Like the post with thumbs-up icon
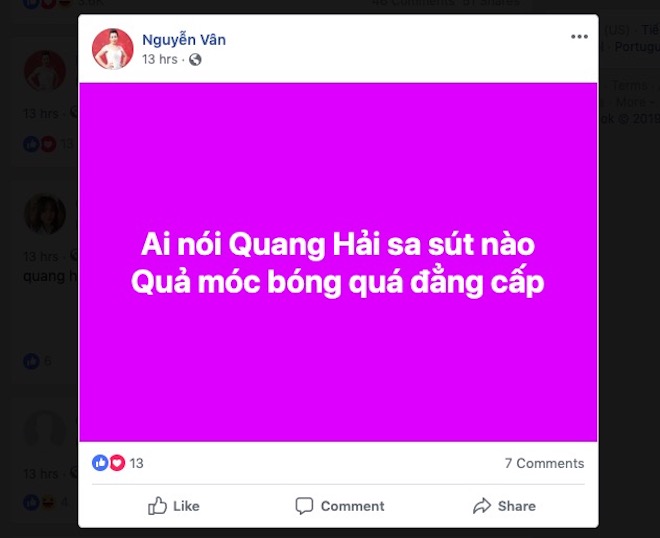 point(157,506)
